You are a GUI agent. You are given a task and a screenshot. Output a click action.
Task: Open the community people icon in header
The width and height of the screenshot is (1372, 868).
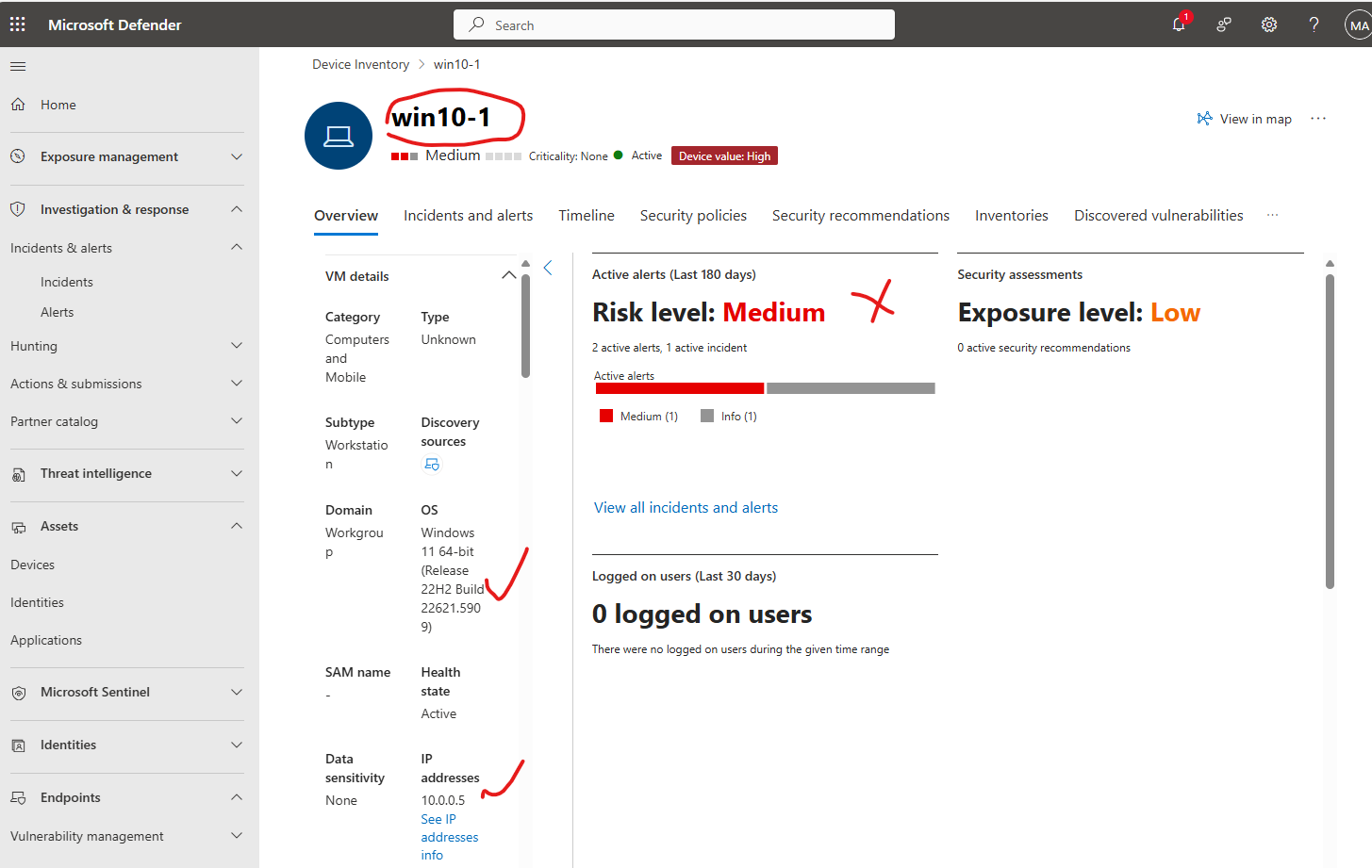1224,25
